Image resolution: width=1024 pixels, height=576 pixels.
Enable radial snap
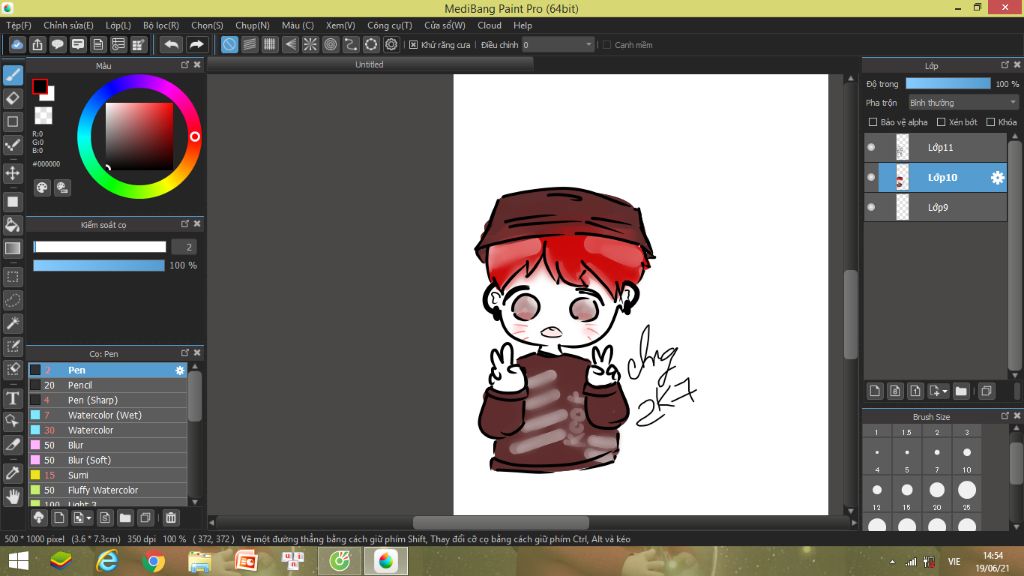pyautogui.click(x=310, y=44)
